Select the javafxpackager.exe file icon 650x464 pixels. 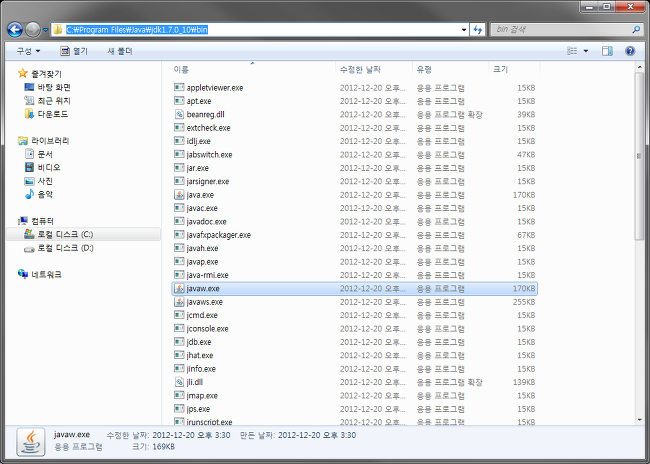click(x=179, y=234)
